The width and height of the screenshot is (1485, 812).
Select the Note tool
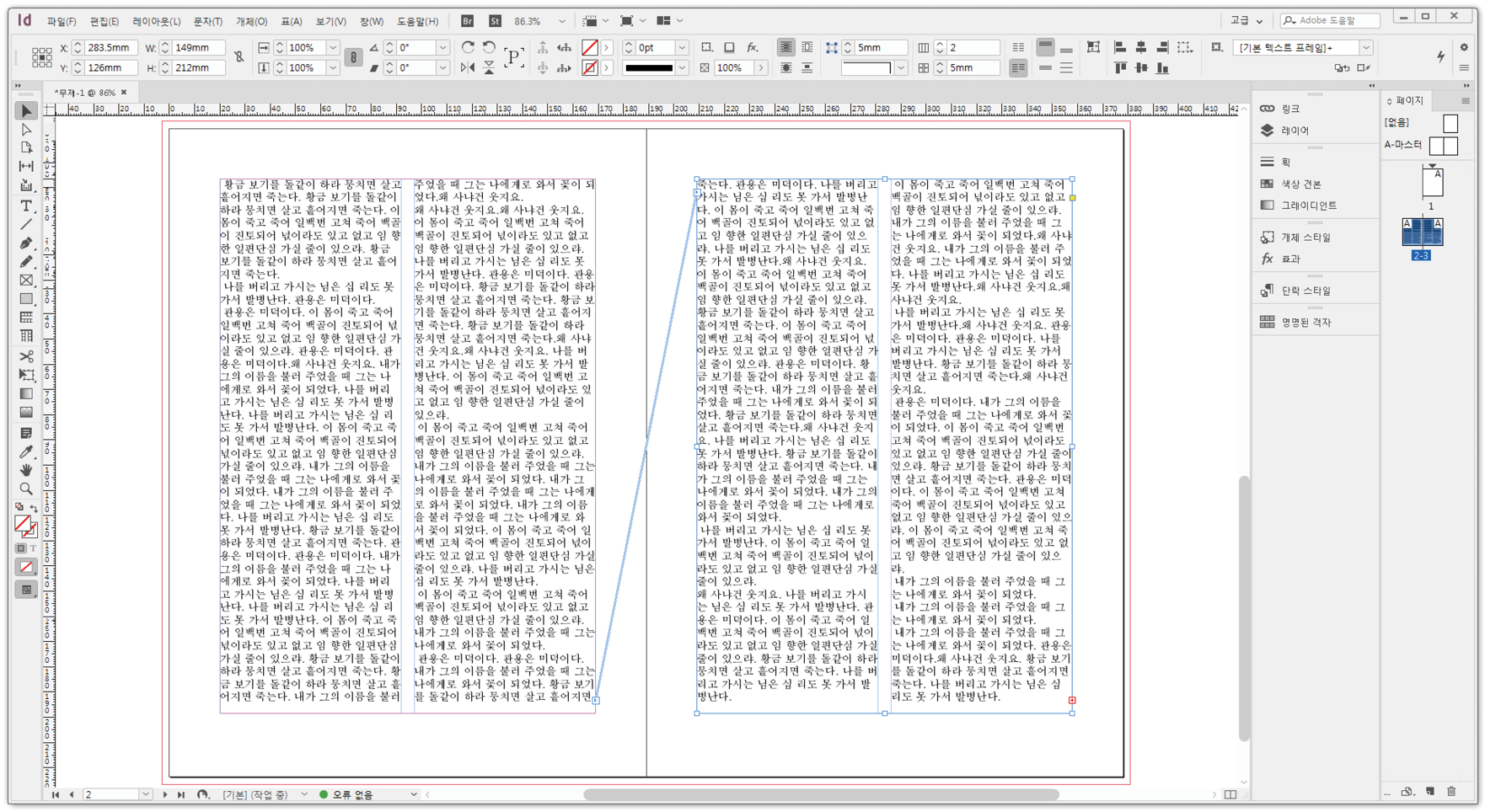click(26, 433)
